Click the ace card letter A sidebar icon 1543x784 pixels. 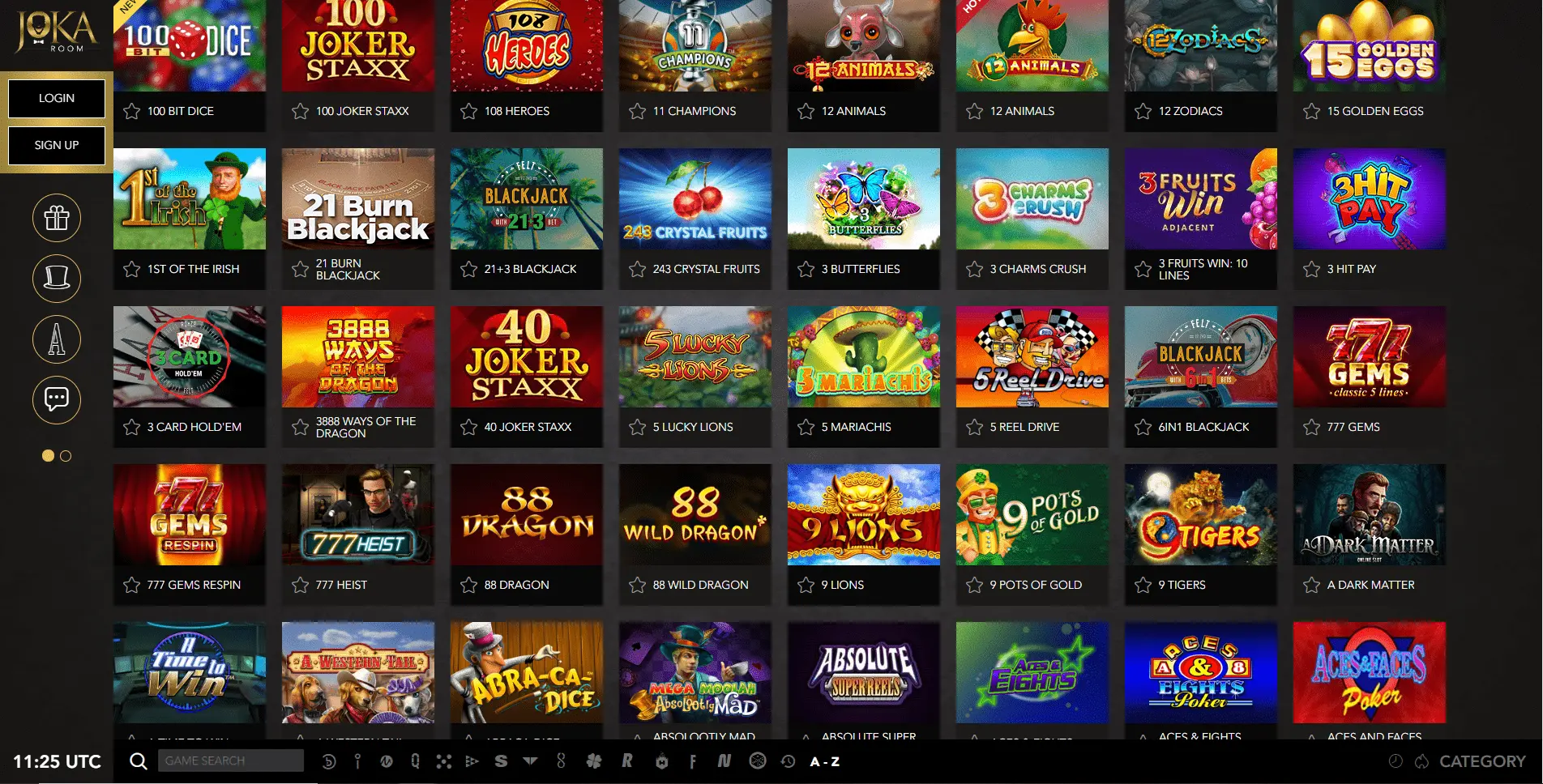(57, 339)
